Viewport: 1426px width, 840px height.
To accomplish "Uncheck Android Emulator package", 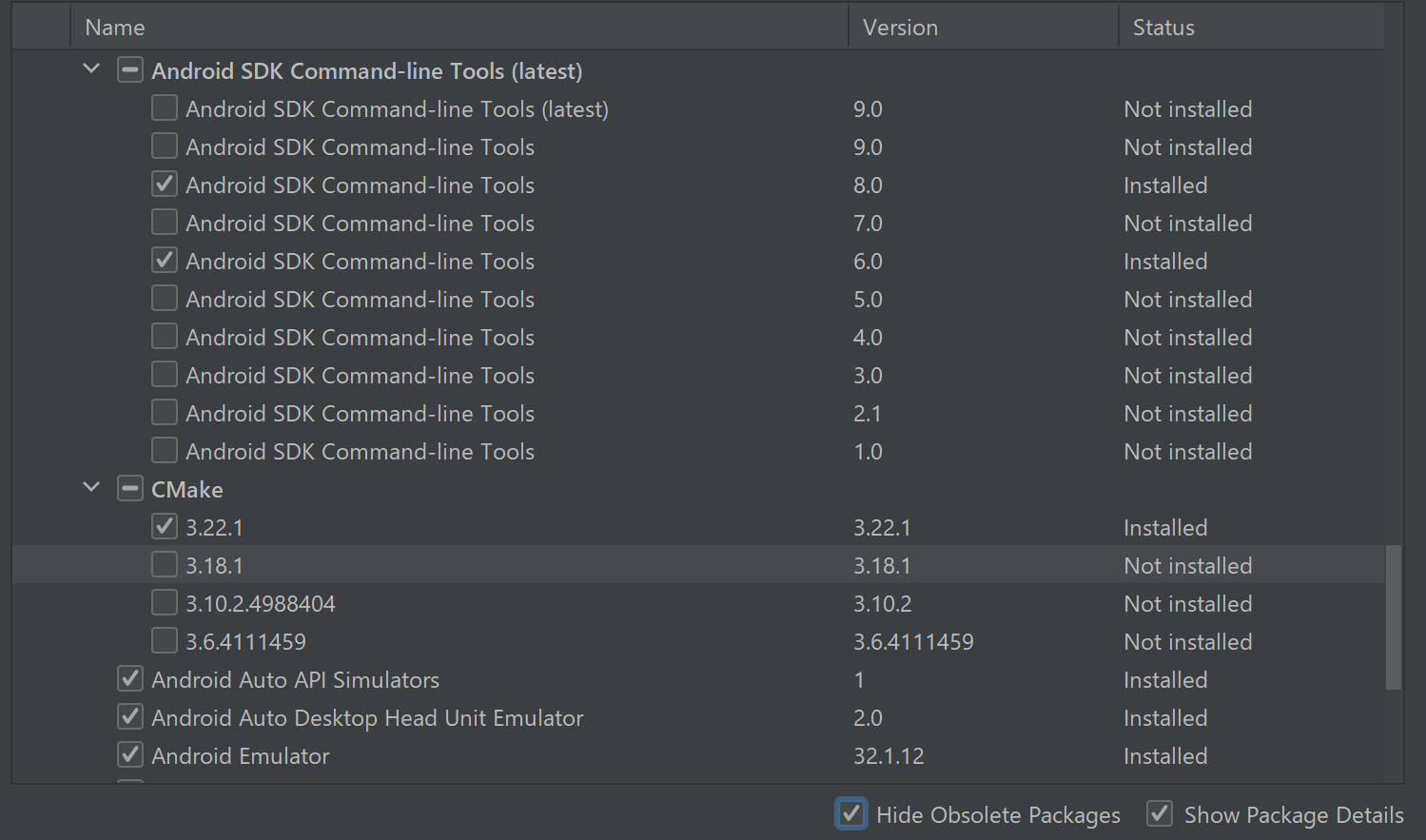I will click(x=130, y=755).
